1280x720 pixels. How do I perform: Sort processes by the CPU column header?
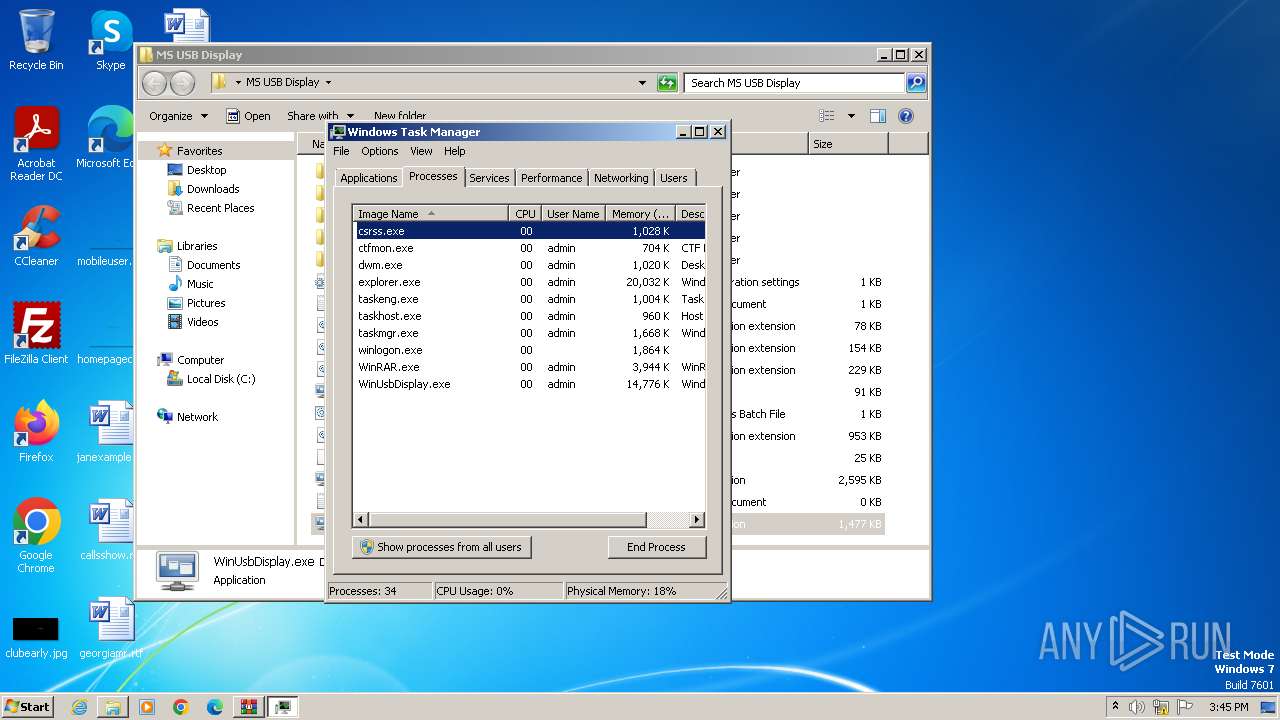(525, 214)
